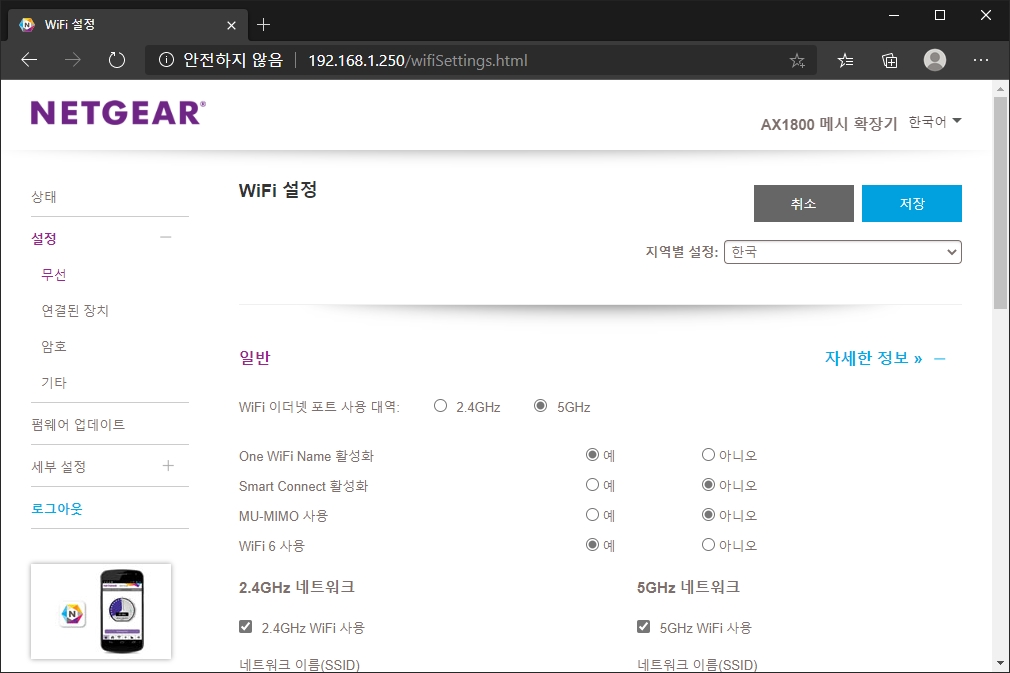Click the browser forward arrow
Viewport: 1010px width, 673px height.
pos(73,61)
